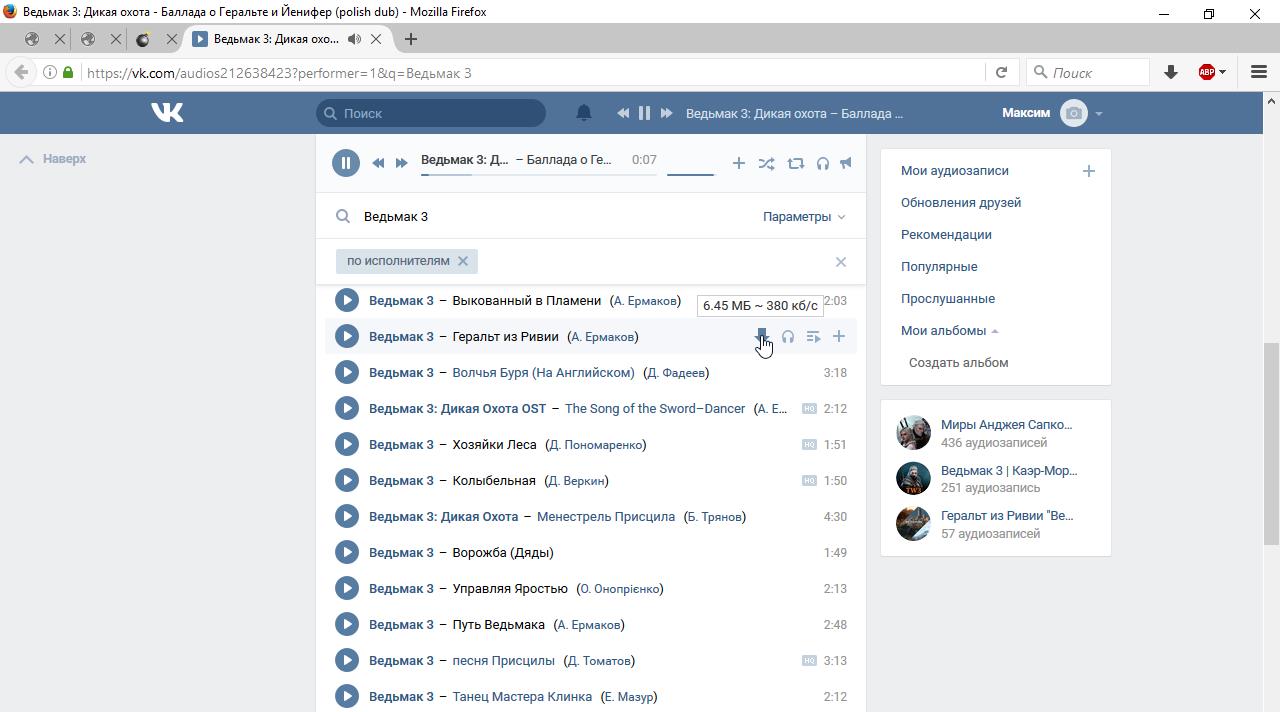Pause the current song in the audio player
The width and height of the screenshot is (1280, 712).
(346, 163)
